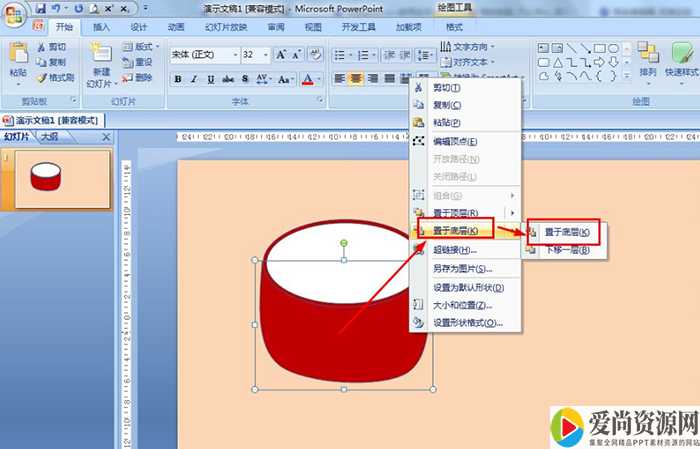700x449 pixels.
Task: Click the Quick Styles (快速样式) icon
Action: point(682,56)
